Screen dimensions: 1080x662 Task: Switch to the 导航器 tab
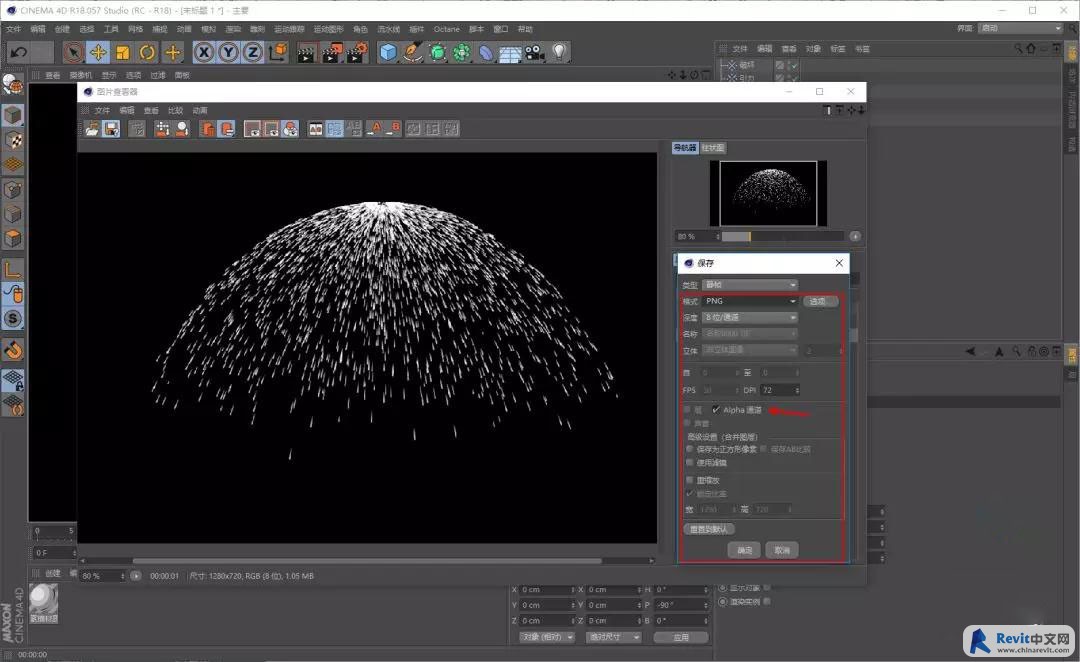pos(685,148)
